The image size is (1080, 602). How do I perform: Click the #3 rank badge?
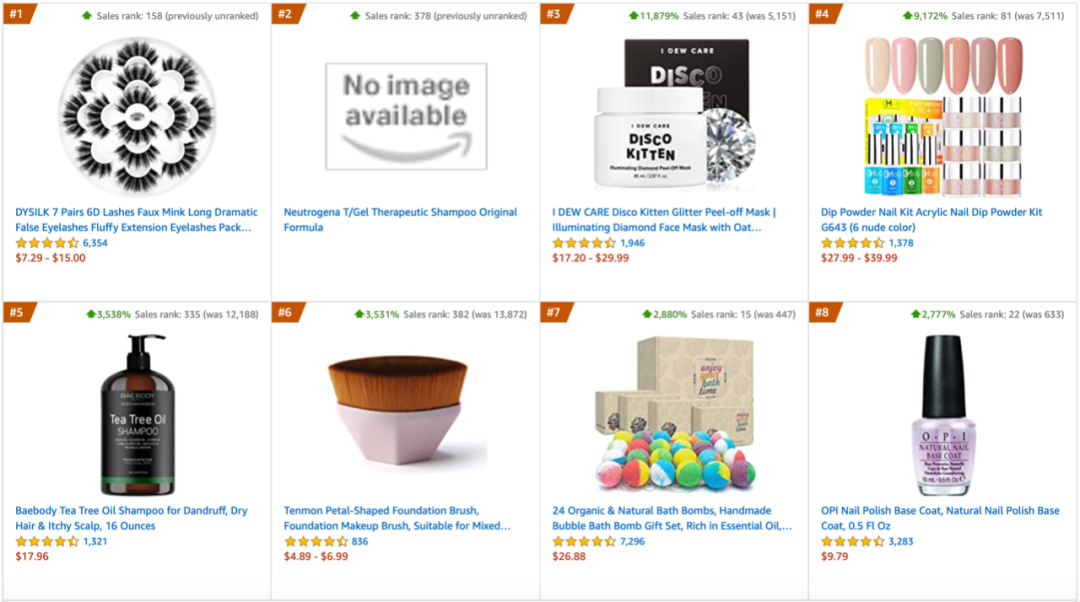tap(553, 14)
